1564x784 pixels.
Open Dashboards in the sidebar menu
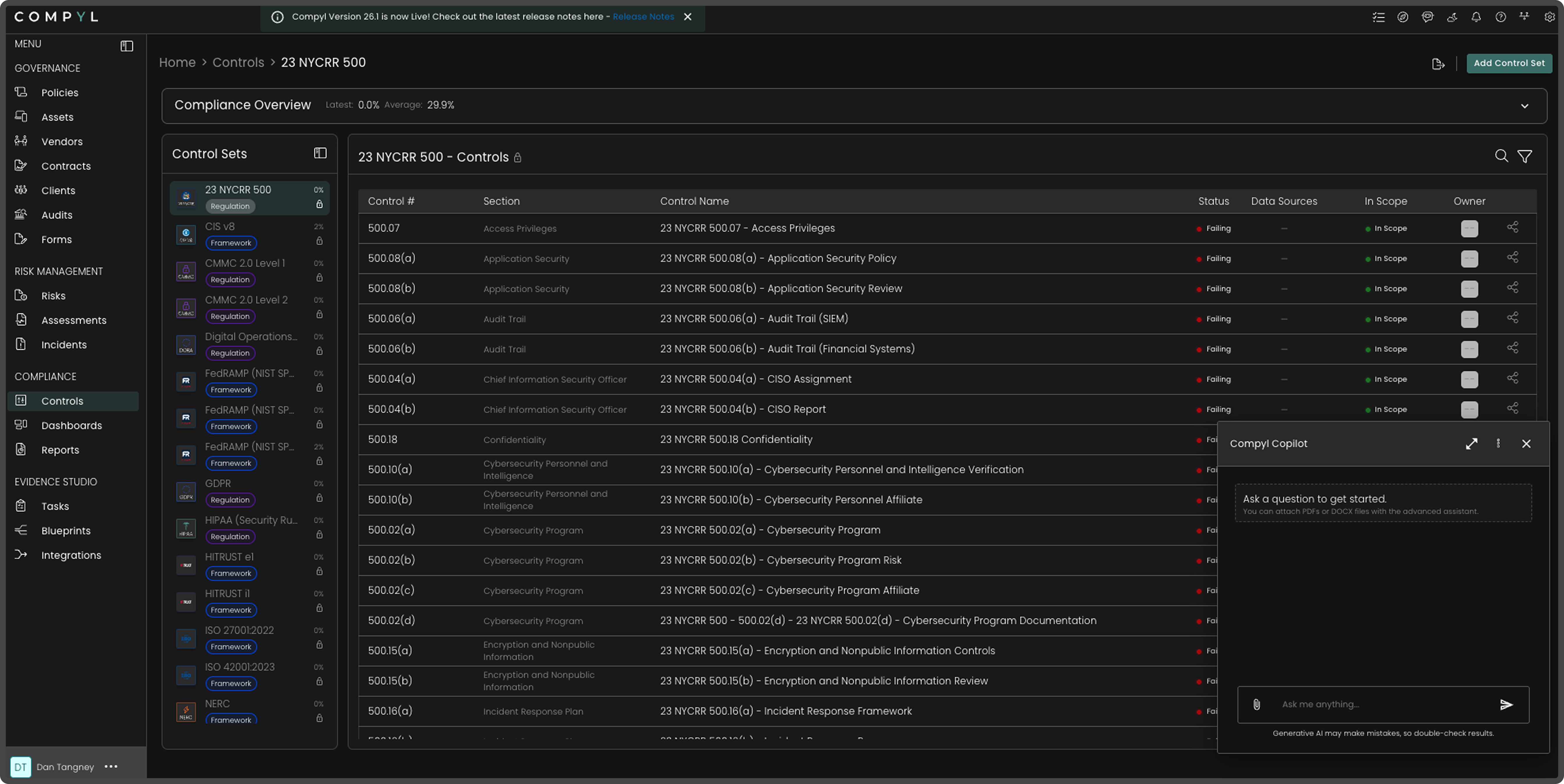pos(71,425)
